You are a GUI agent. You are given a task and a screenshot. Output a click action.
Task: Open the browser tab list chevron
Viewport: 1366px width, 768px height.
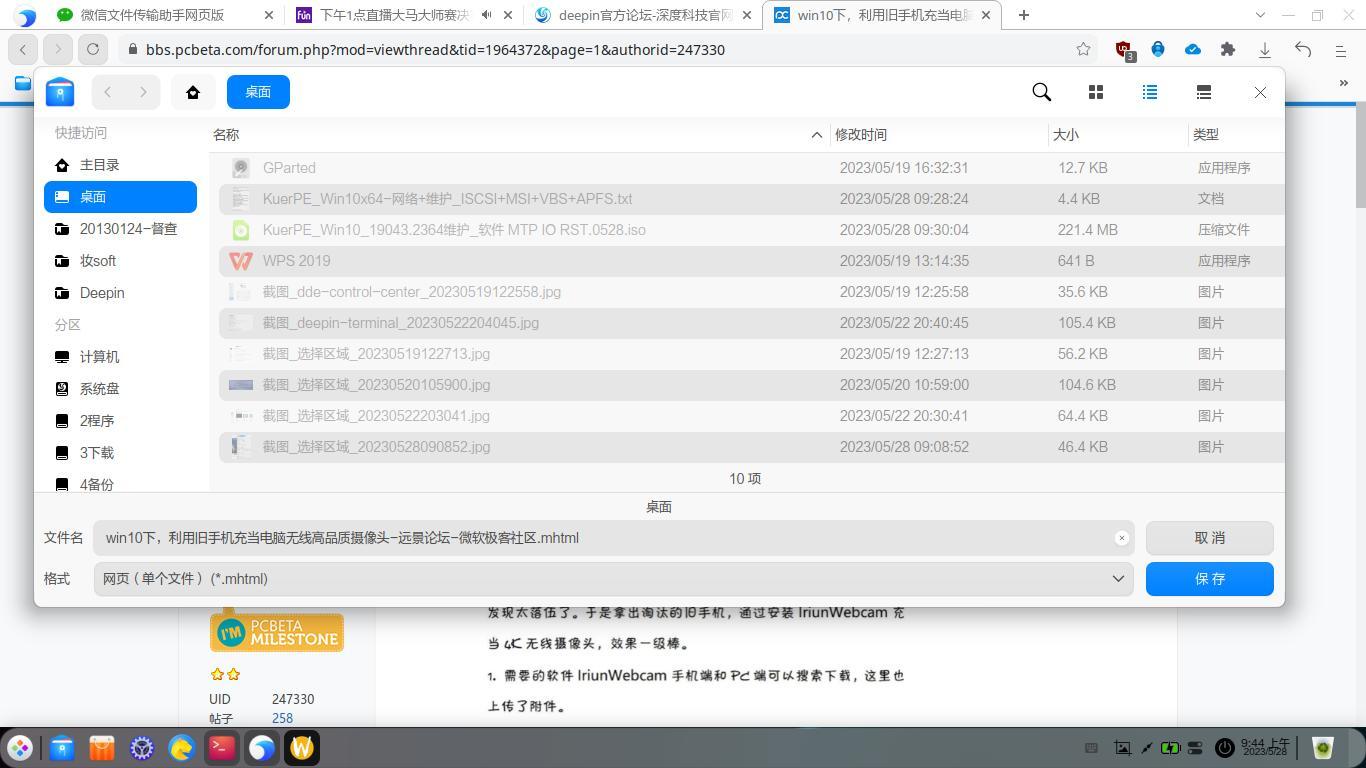coord(1260,15)
